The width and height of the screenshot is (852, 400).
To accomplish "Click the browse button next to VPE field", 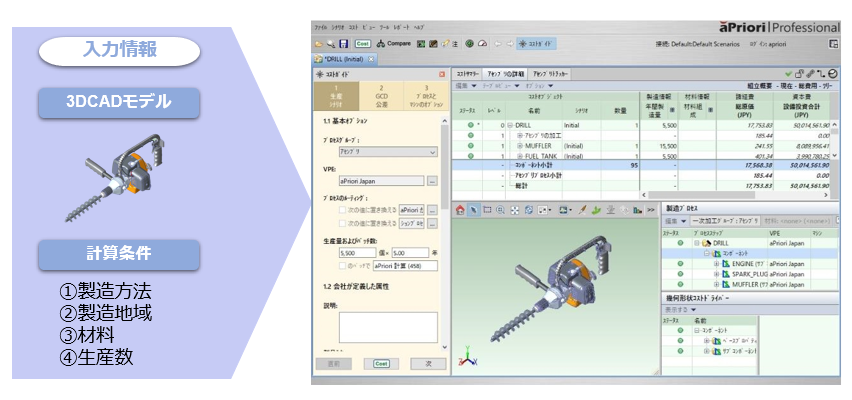I will (x=432, y=181).
